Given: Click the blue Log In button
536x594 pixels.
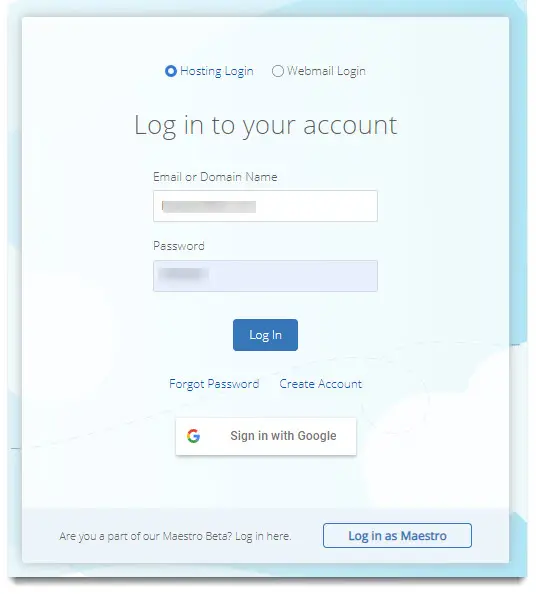Looking at the screenshot, I should [265, 335].
